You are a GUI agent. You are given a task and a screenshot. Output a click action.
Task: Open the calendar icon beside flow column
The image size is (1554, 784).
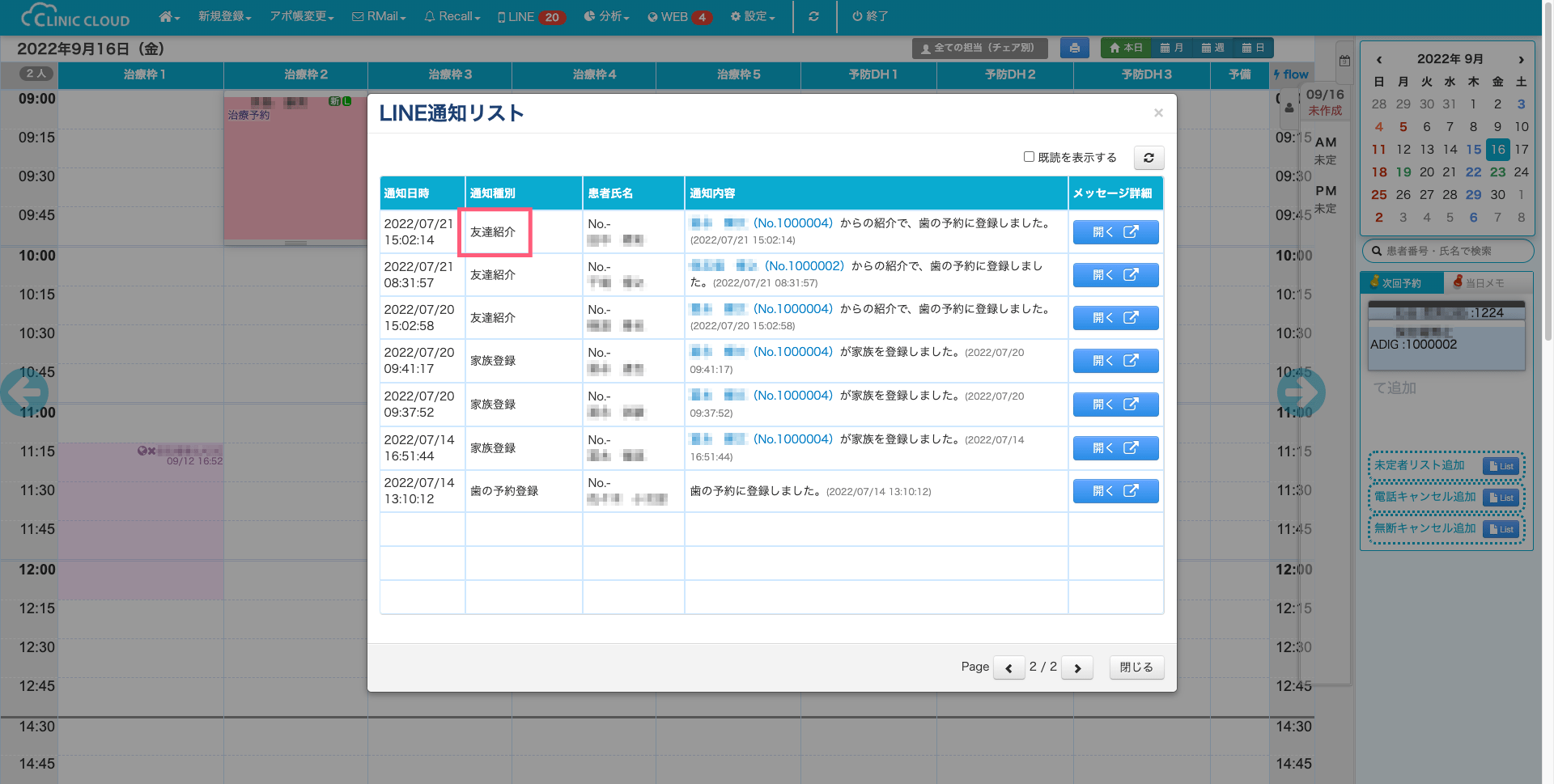(x=1344, y=61)
